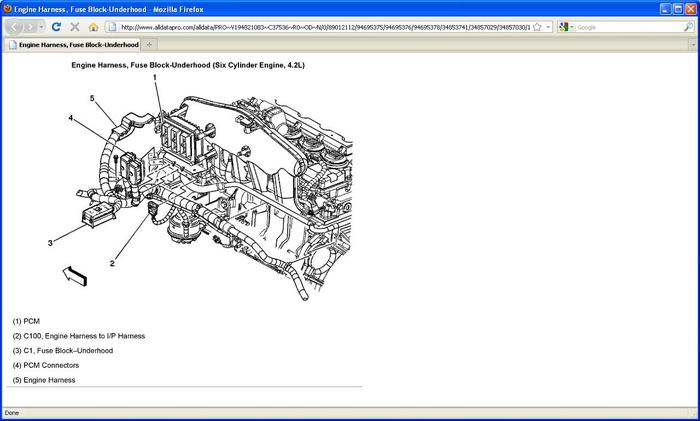Click the alldatapro URL address field
The image size is (700, 421).
click(x=325, y=27)
